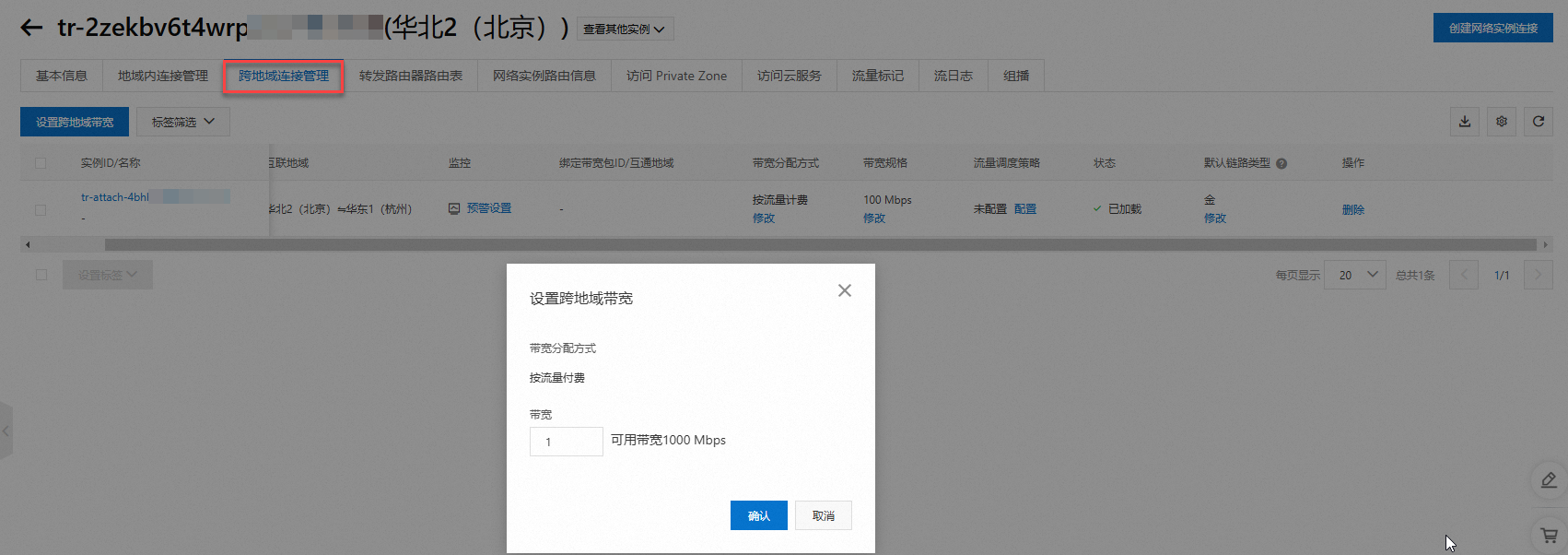Click the 已加载 status text
Image resolution: width=1568 pixels, height=555 pixels.
1125,209
